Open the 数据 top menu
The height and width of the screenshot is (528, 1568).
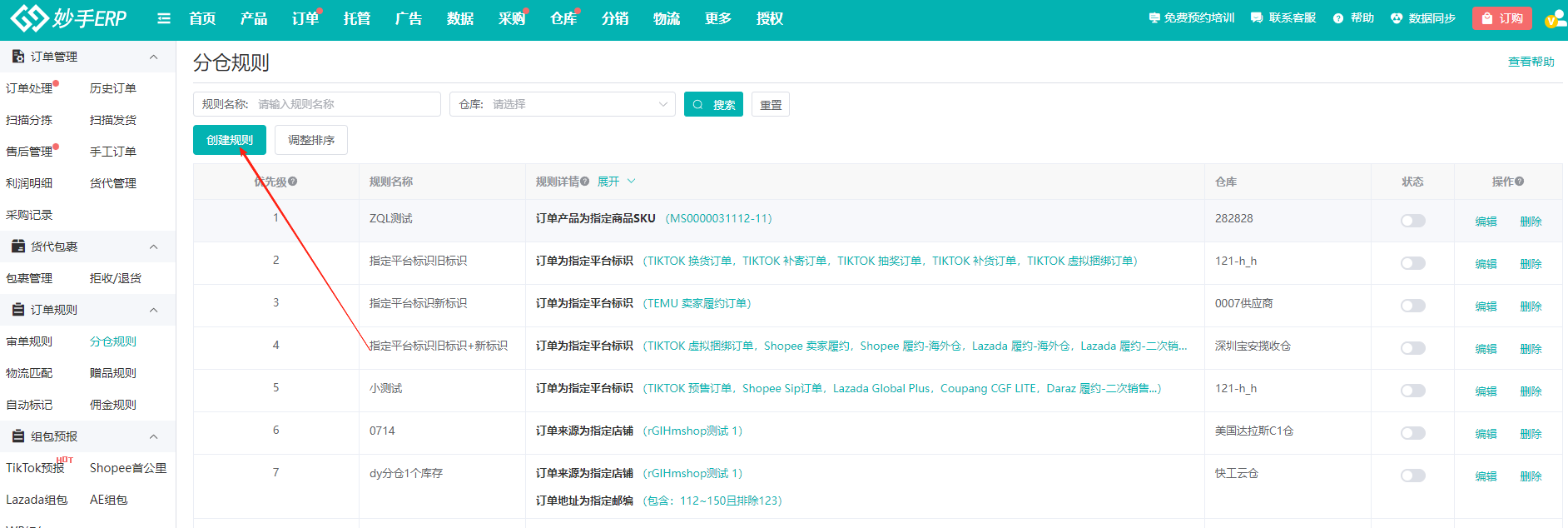pyautogui.click(x=460, y=18)
